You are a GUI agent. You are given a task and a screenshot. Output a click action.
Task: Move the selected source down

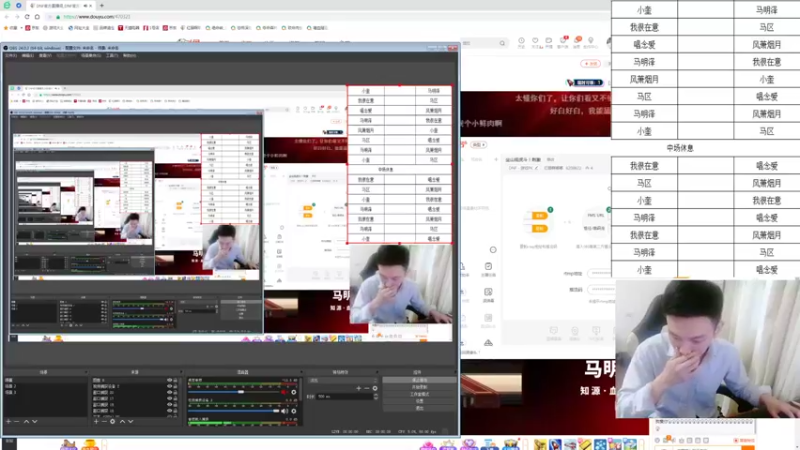coord(131,421)
